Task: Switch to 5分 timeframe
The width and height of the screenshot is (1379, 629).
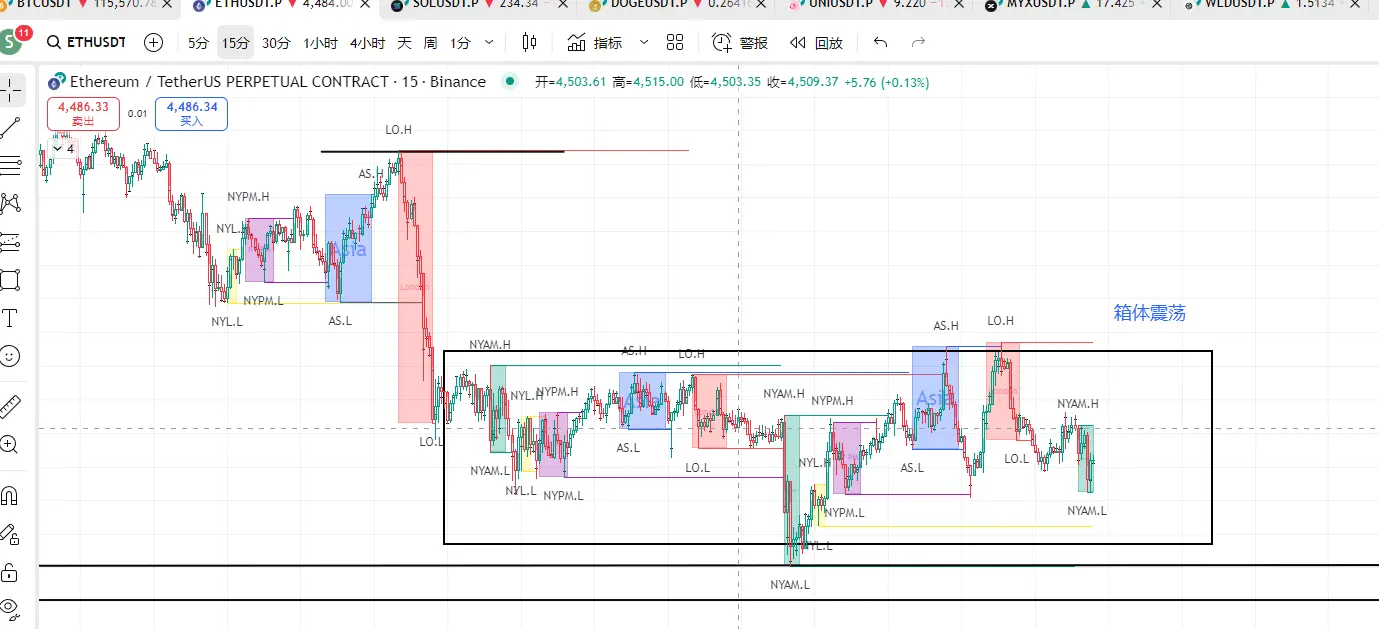Action: click(x=198, y=43)
